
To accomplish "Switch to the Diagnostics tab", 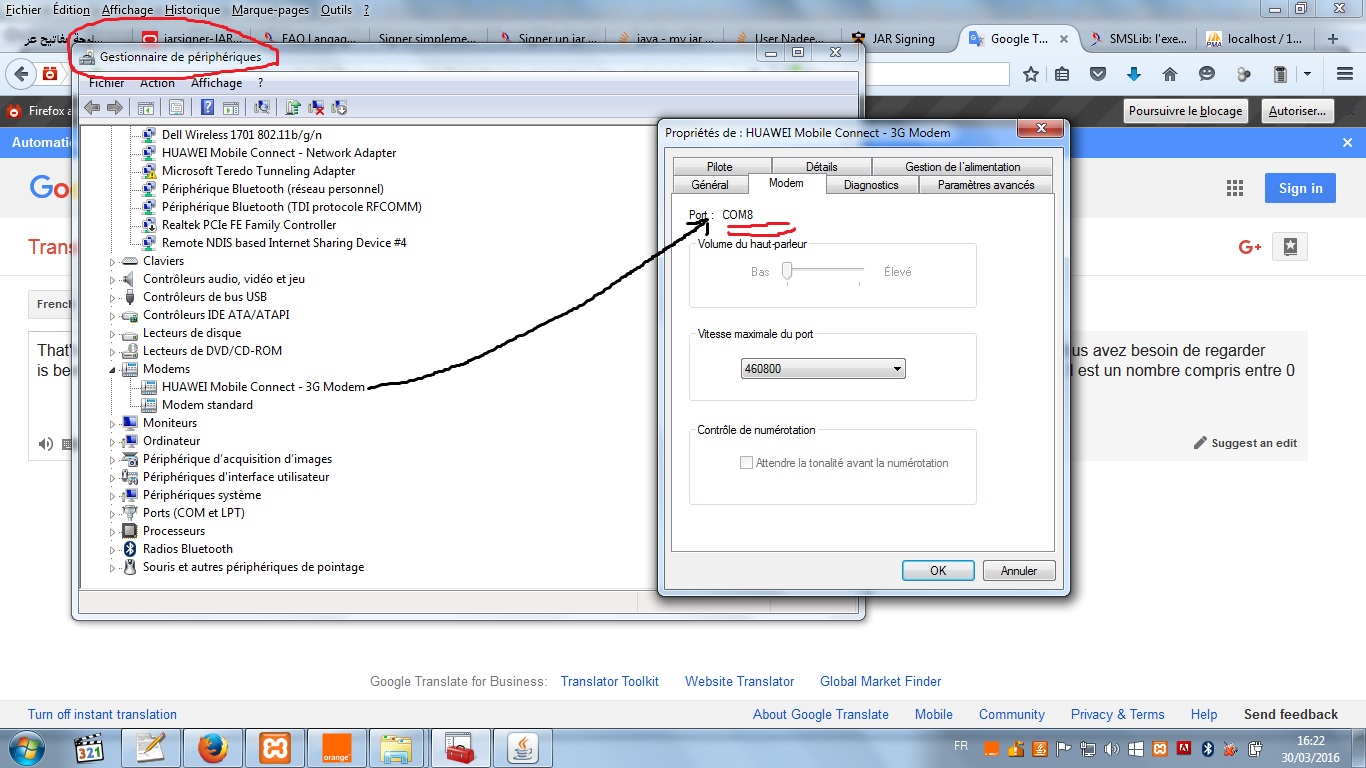I will coord(871,185).
